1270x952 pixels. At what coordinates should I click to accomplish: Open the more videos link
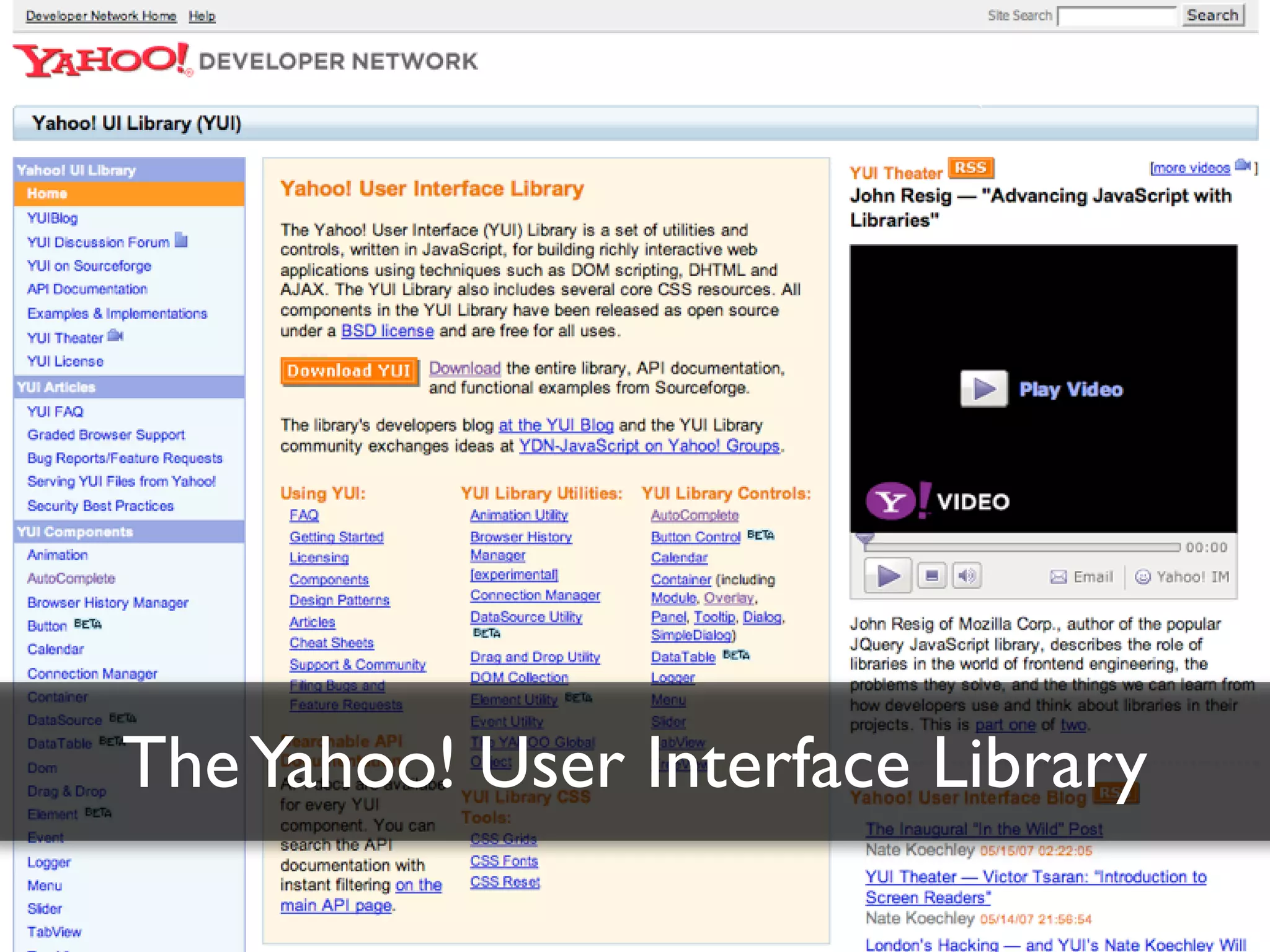click(x=1191, y=168)
